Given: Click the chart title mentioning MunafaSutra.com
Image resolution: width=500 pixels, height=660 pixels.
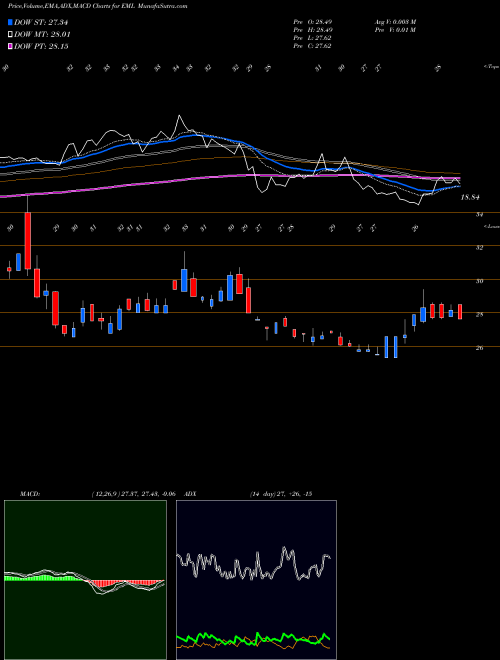Looking at the screenshot, I should pyautogui.click(x=98, y=6).
